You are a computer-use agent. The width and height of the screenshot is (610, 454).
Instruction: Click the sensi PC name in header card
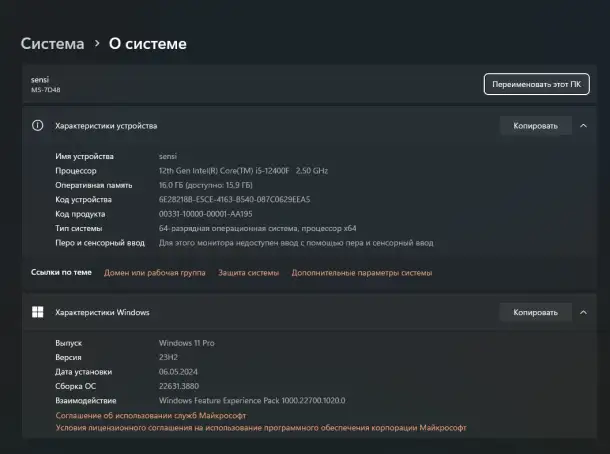[40, 80]
